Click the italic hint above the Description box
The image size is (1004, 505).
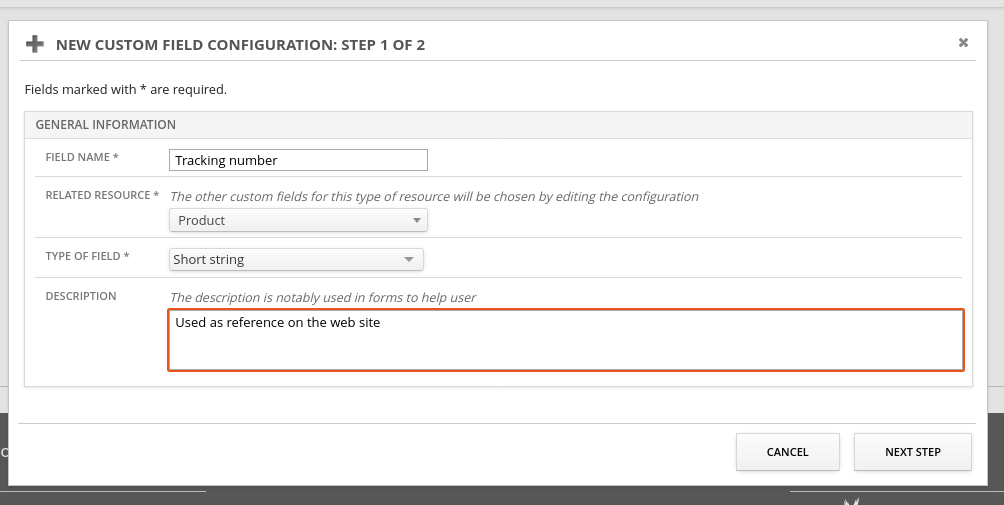click(x=322, y=297)
